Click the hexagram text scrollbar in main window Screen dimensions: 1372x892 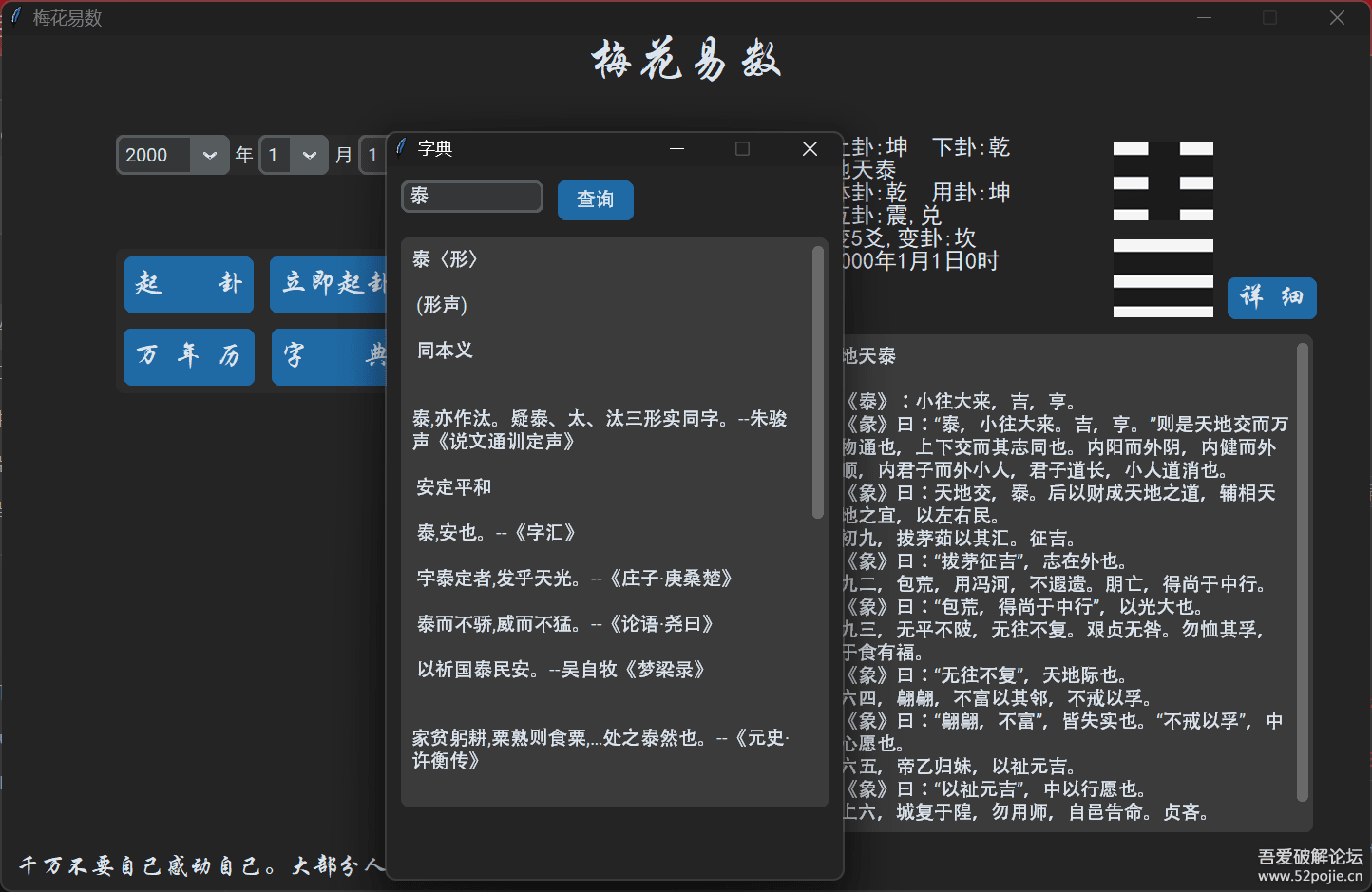[1302, 573]
